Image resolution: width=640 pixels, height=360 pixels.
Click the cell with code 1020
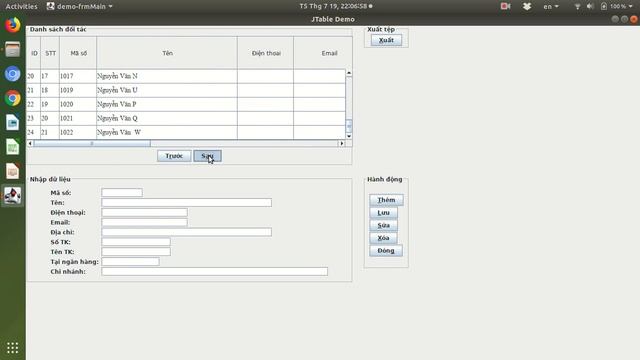click(78, 104)
